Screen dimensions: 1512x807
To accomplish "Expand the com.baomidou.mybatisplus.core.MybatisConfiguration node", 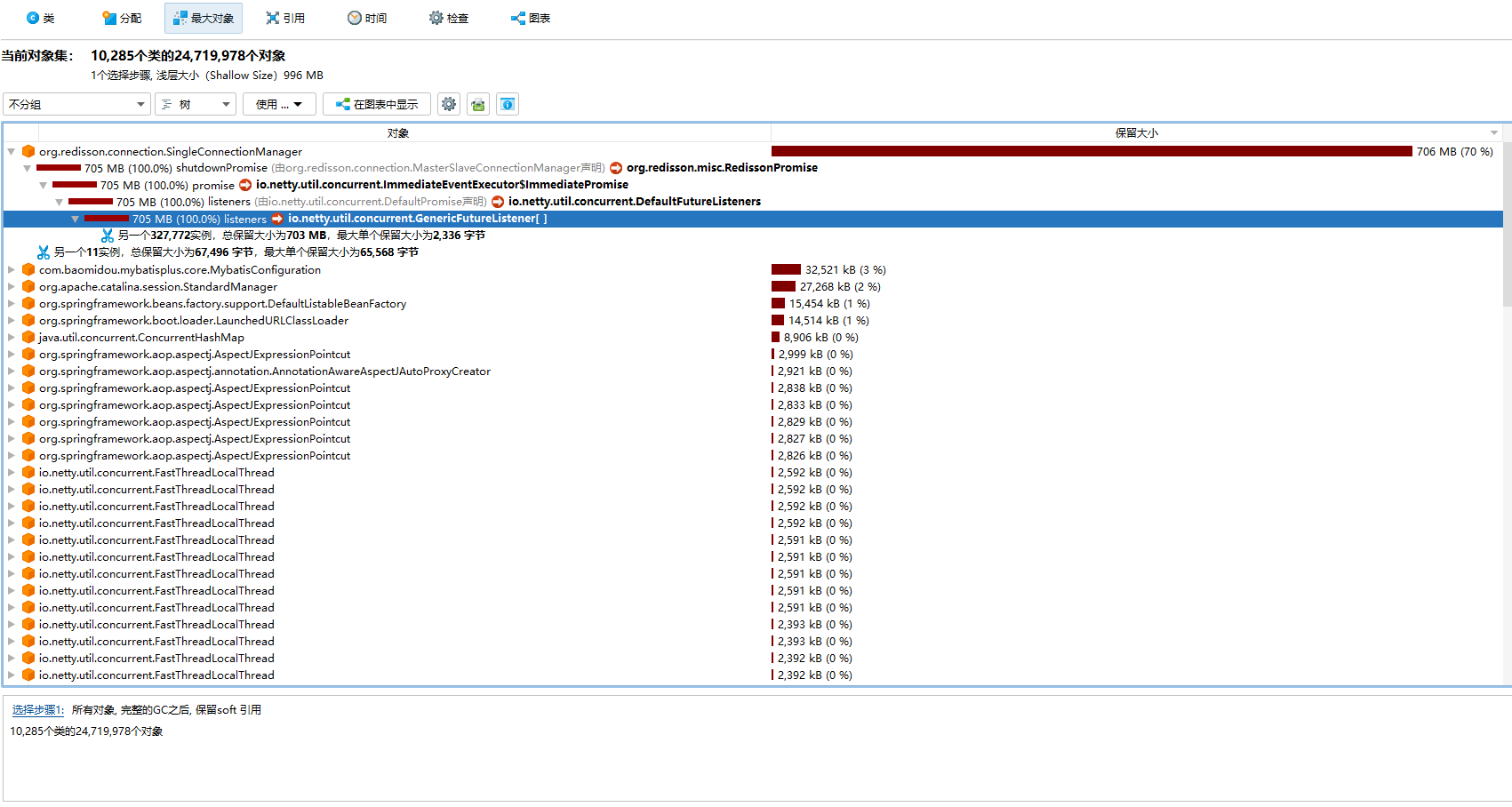I will pyautogui.click(x=11, y=269).
